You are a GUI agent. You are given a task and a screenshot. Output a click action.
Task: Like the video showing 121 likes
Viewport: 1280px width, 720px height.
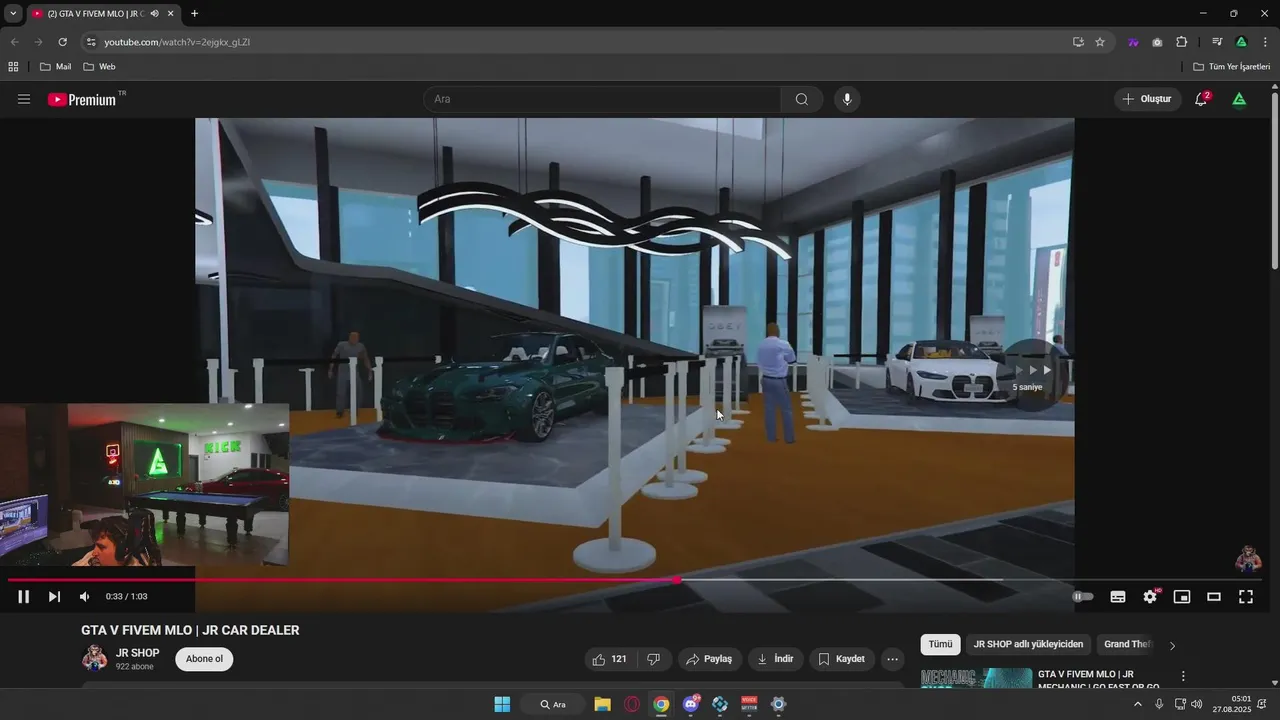[610, 659]
